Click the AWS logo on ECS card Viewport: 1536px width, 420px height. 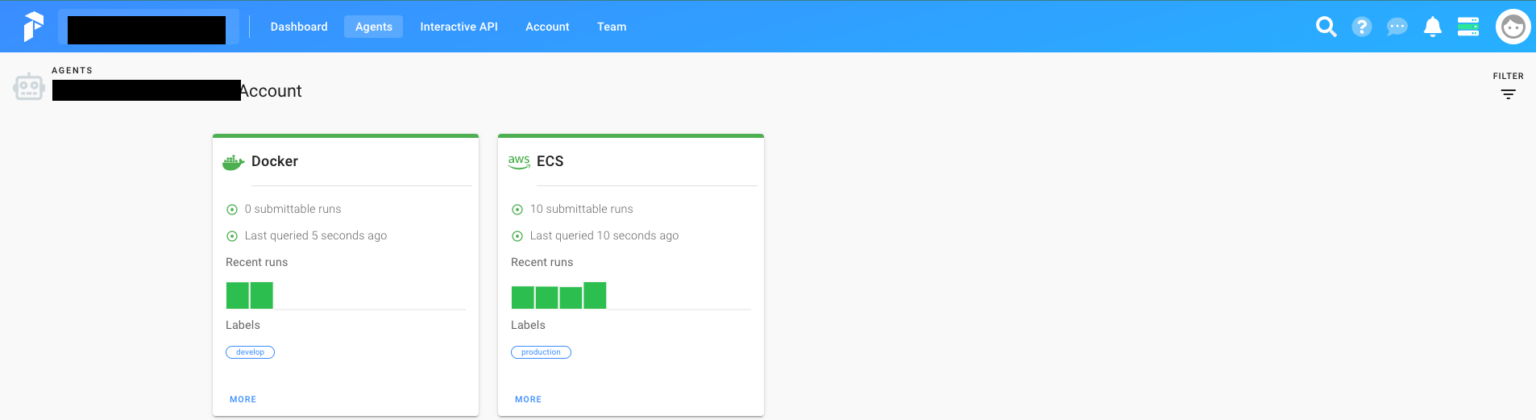tap(519, 162)
